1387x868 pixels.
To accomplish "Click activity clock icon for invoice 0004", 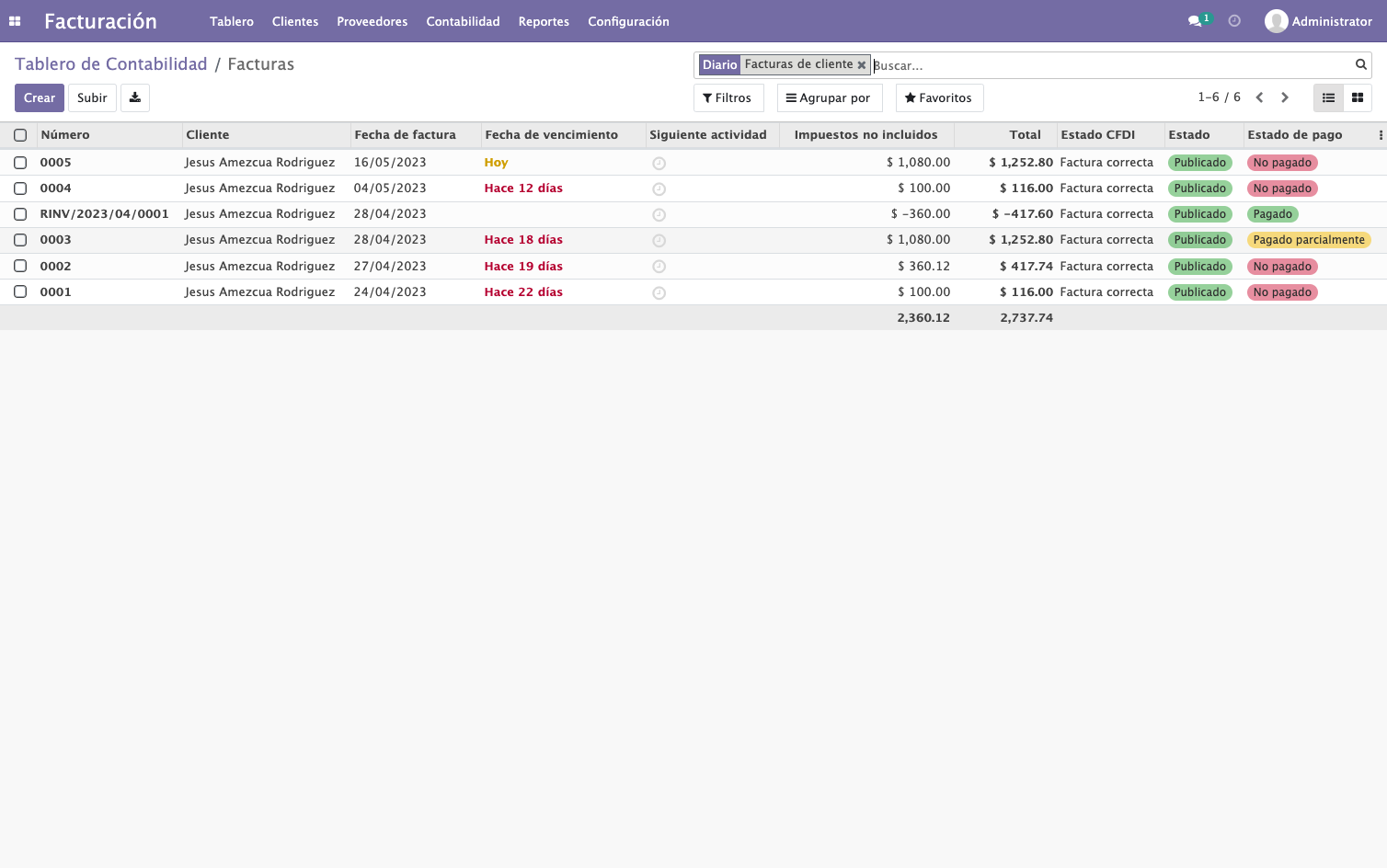I will coord(659,189).
